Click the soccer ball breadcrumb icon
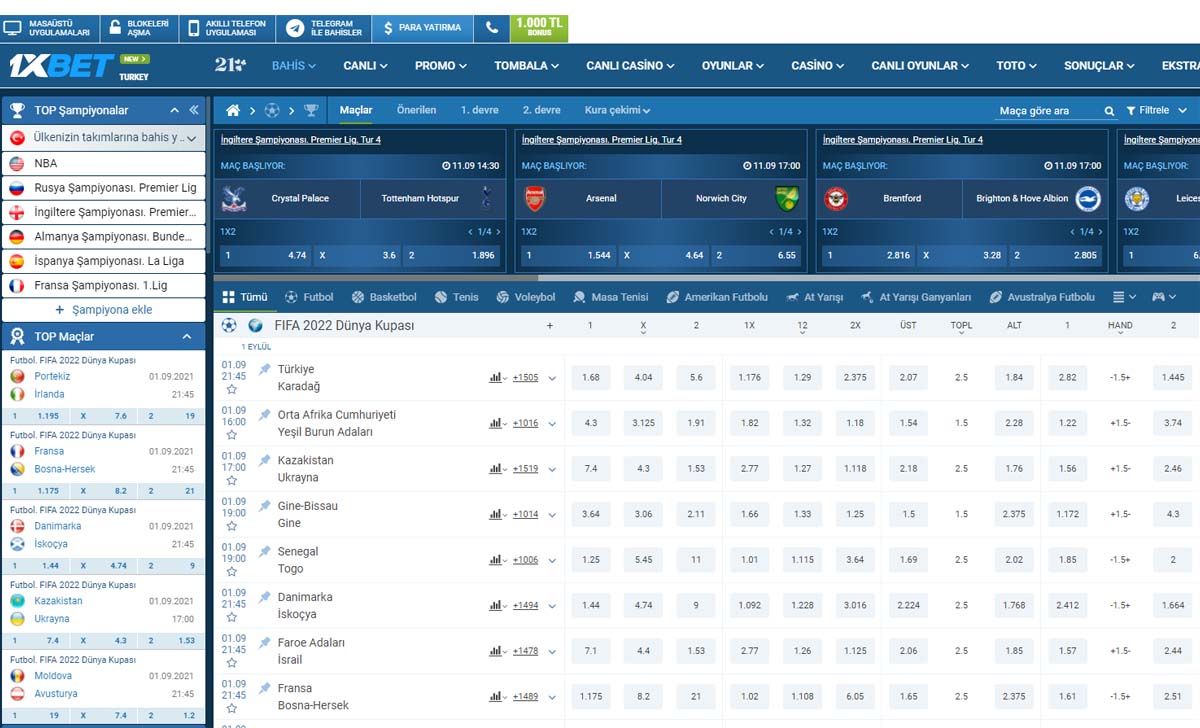 [x=272, y=110]
